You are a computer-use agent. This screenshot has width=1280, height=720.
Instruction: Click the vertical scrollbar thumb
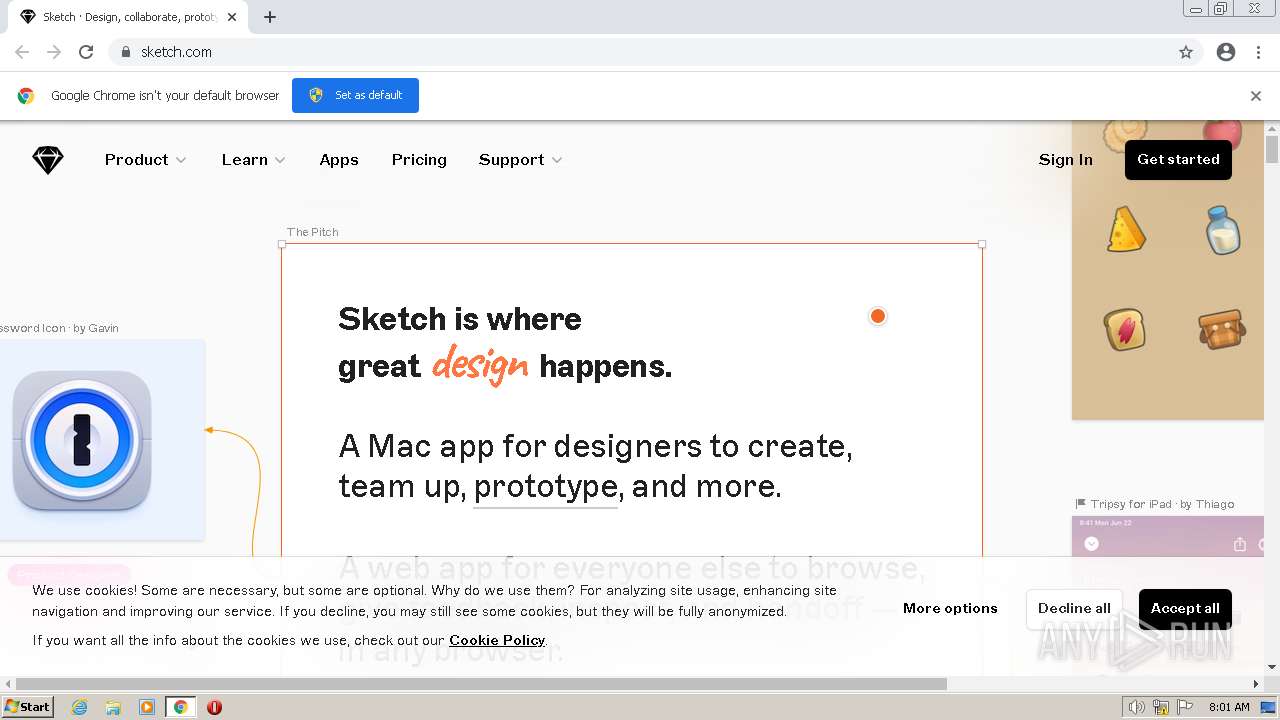(x=1272, y=149)
